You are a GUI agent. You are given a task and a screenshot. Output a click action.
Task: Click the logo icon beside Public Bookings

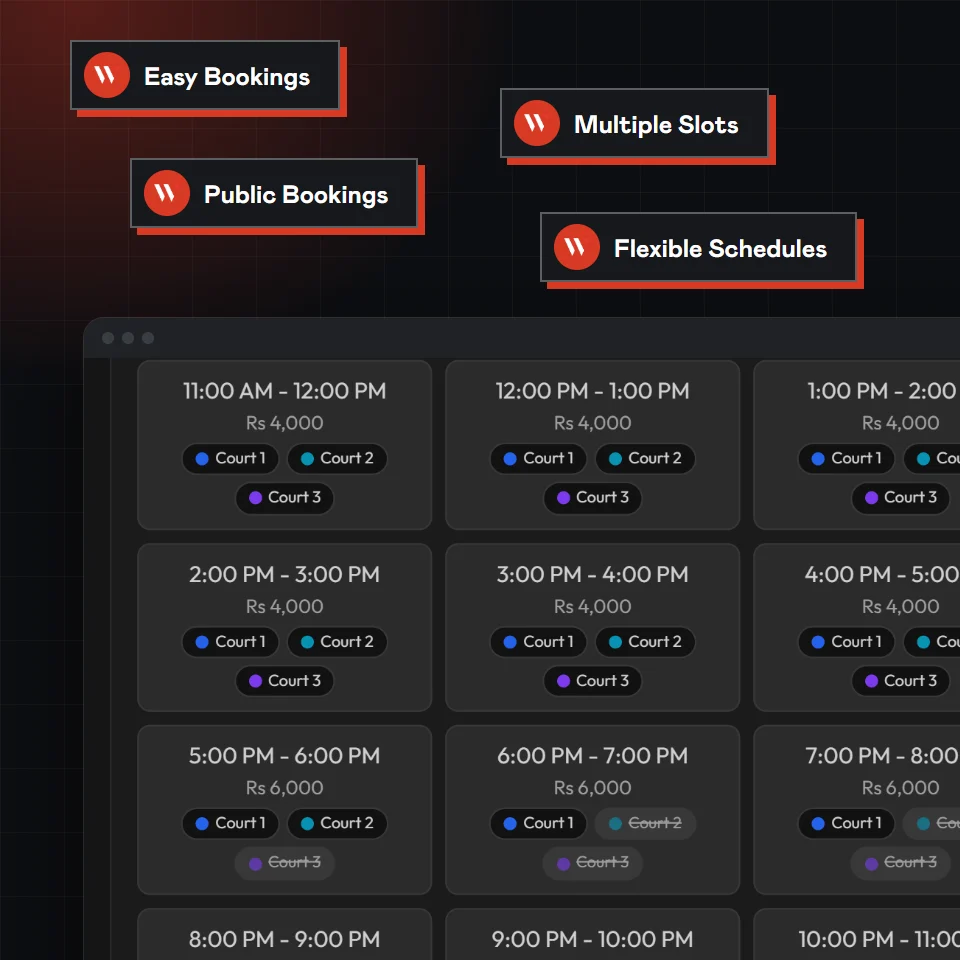coord(167,193)
